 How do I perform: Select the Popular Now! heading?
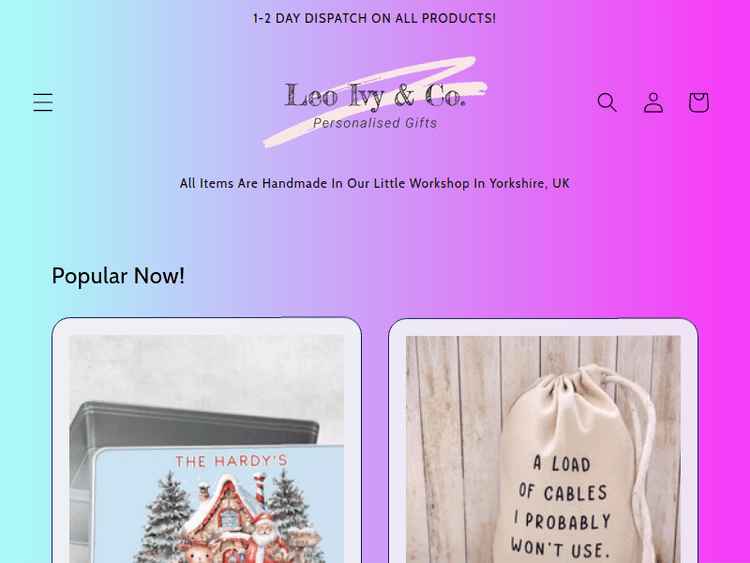click(118, 276)
